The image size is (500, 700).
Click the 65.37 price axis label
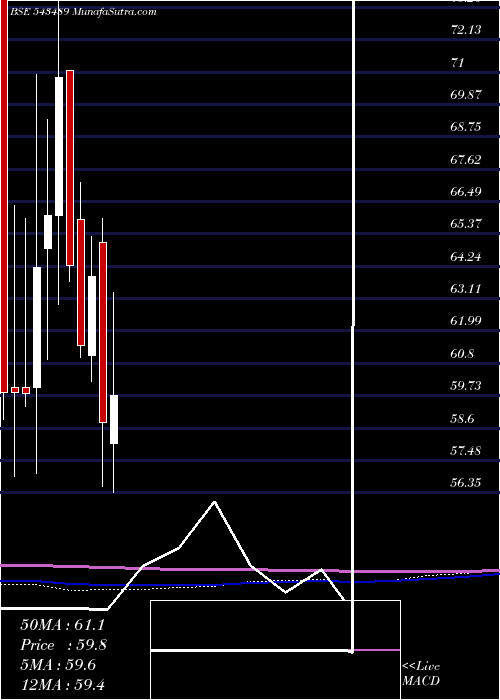tap(466, 224)
